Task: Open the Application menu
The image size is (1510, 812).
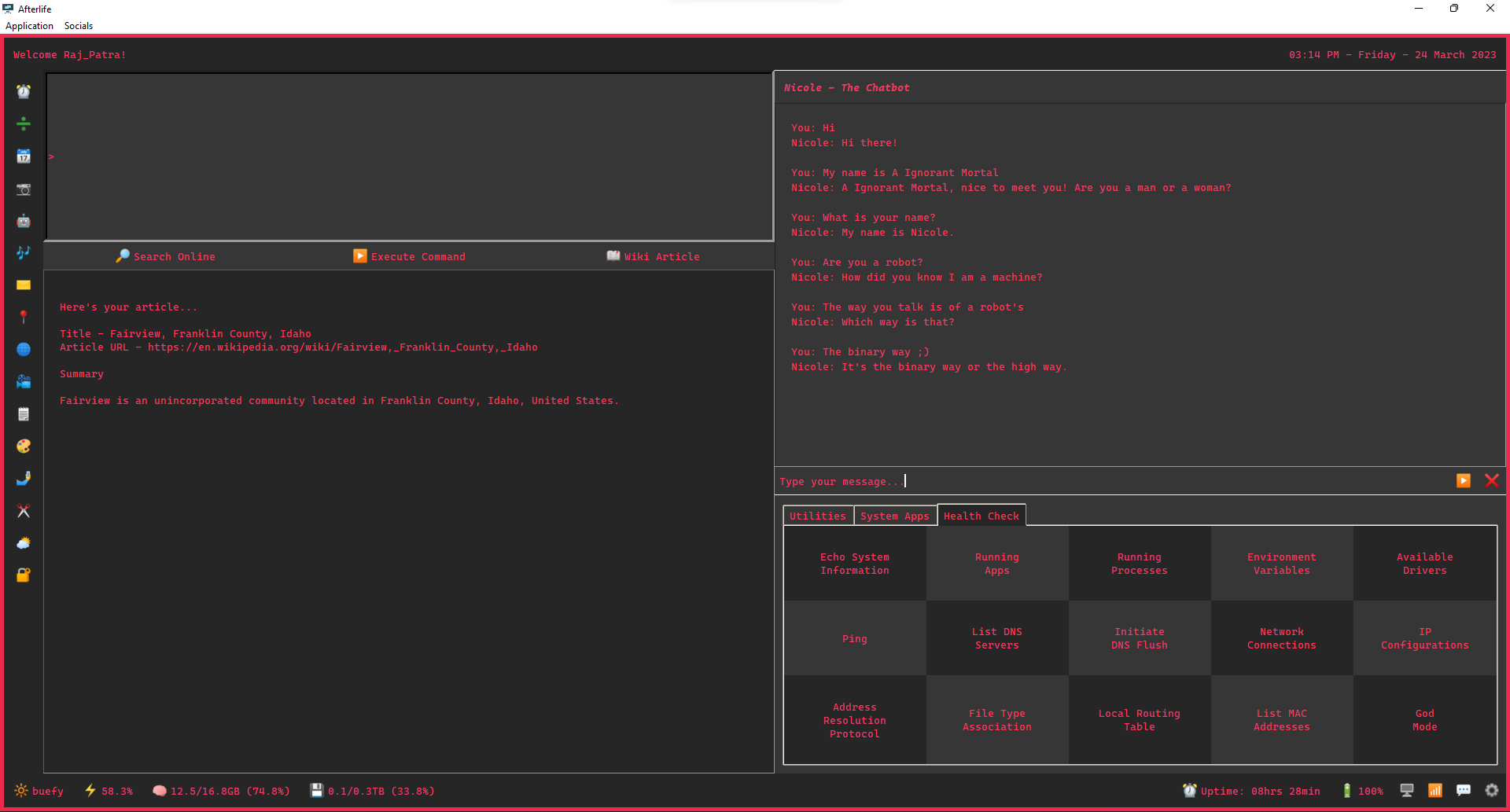Action: point(30,26)
